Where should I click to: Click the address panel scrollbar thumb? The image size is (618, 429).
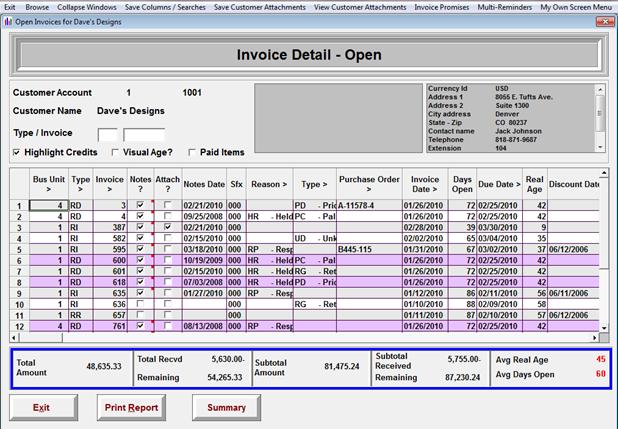[600, 114]
